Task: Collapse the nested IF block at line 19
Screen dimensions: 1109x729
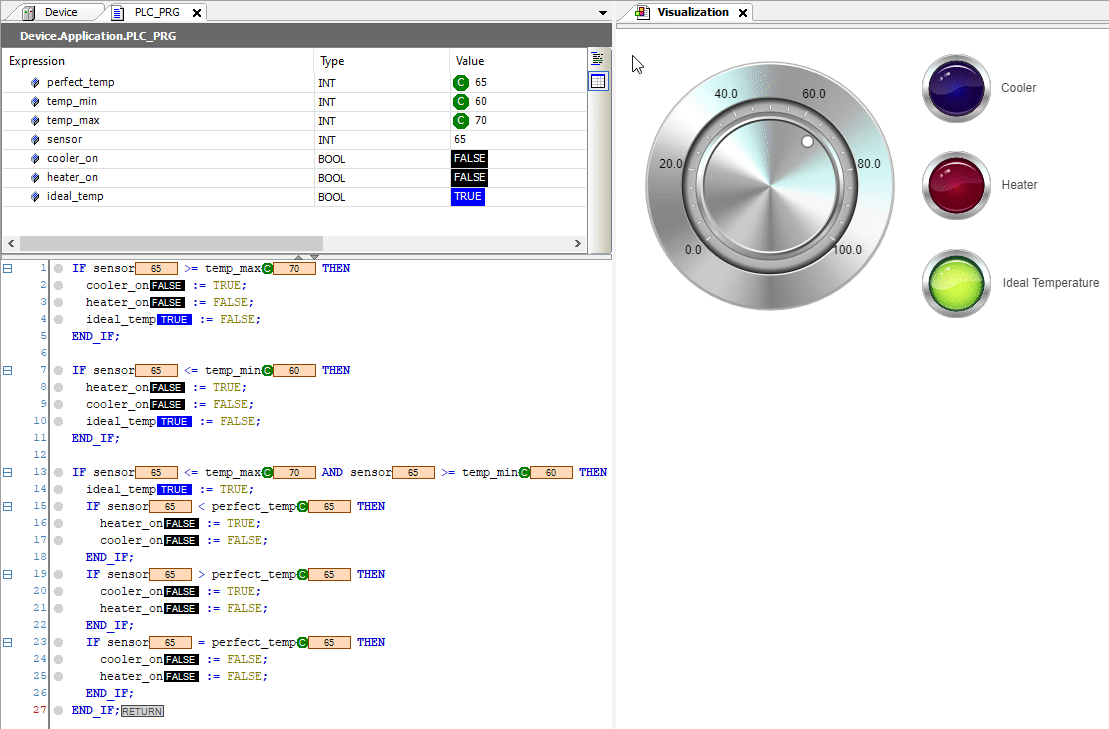Action: click(8, 574)
